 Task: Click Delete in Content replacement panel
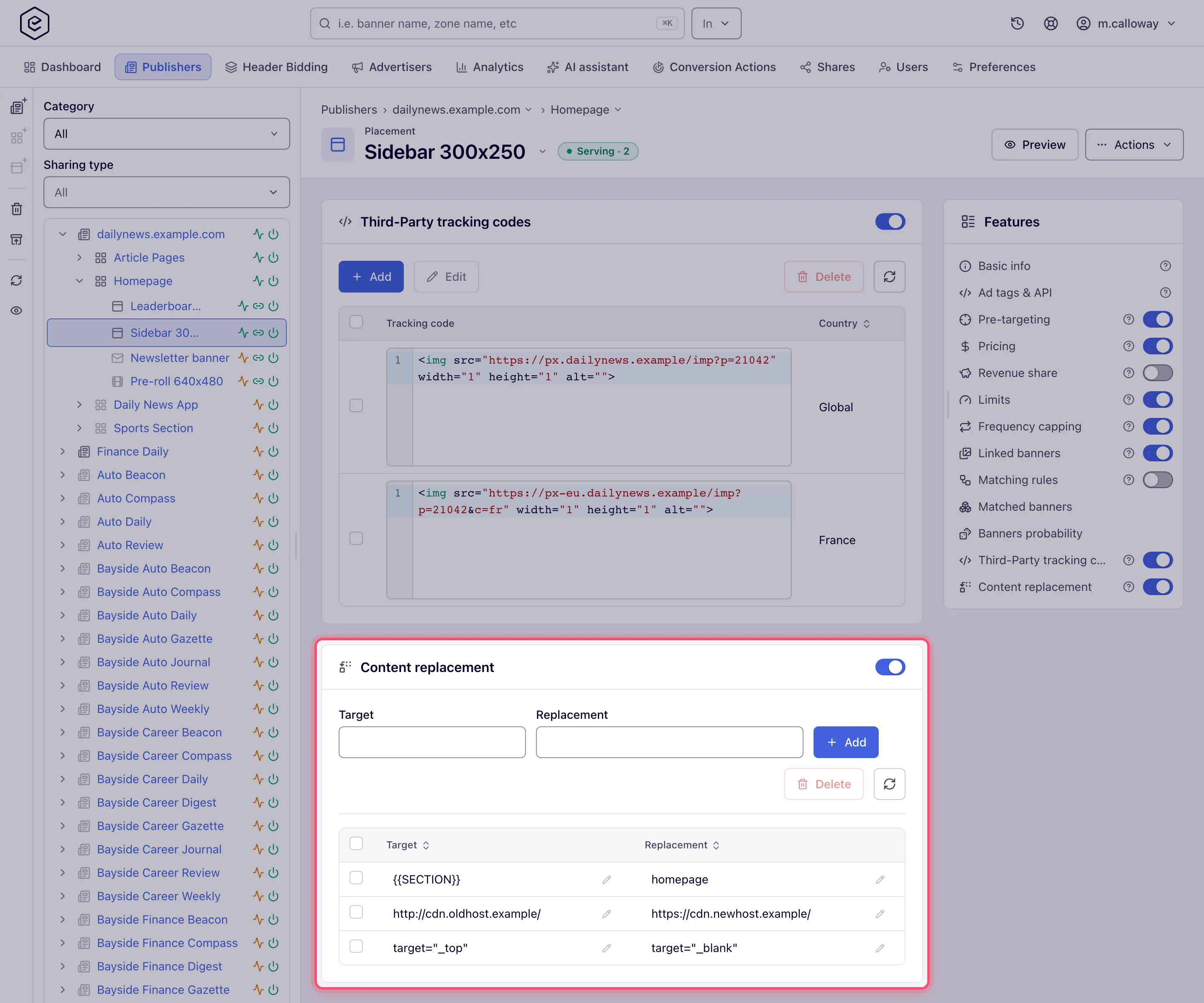click(x=824, y=784)
